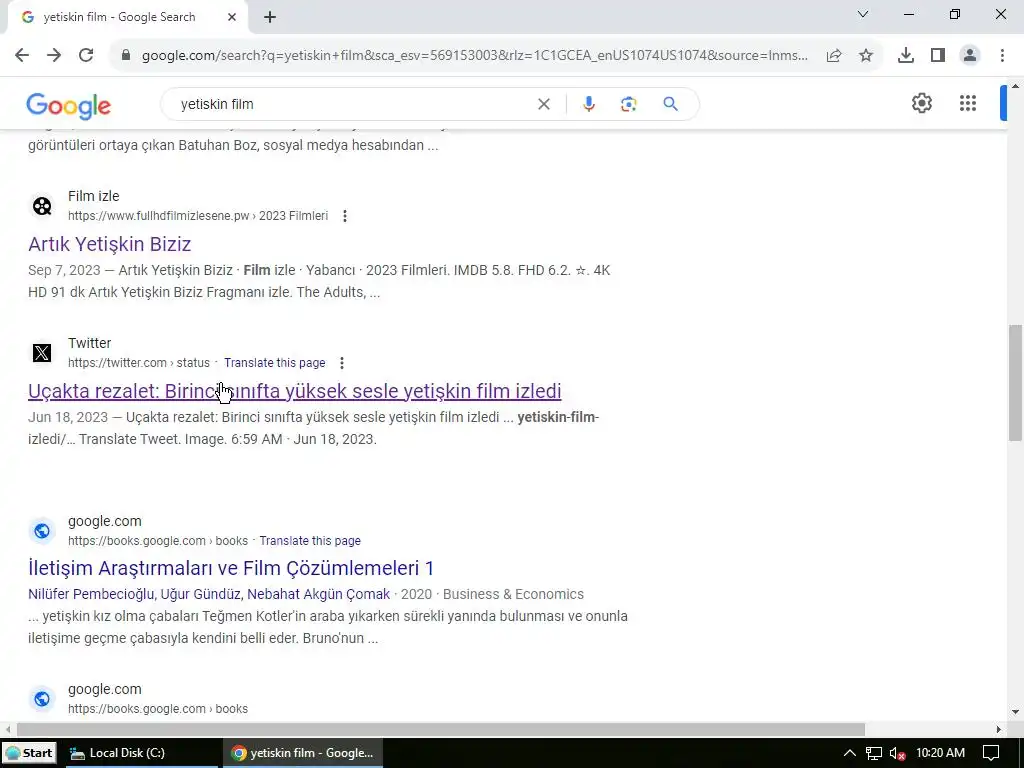Show hidden system tray icons
Image resolution: width=1024 pixels, height=768 pixels.
[849, 753]
